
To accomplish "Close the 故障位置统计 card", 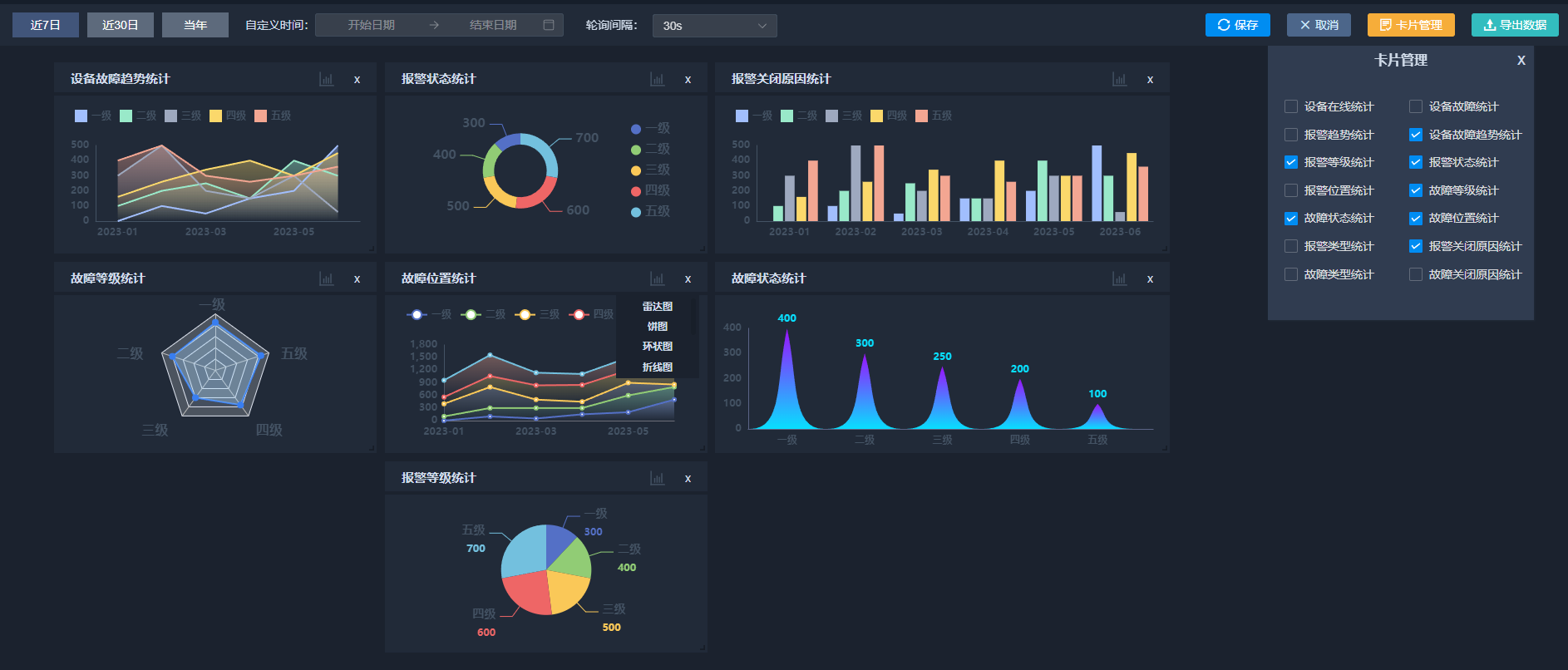I will tap(688, 279).
